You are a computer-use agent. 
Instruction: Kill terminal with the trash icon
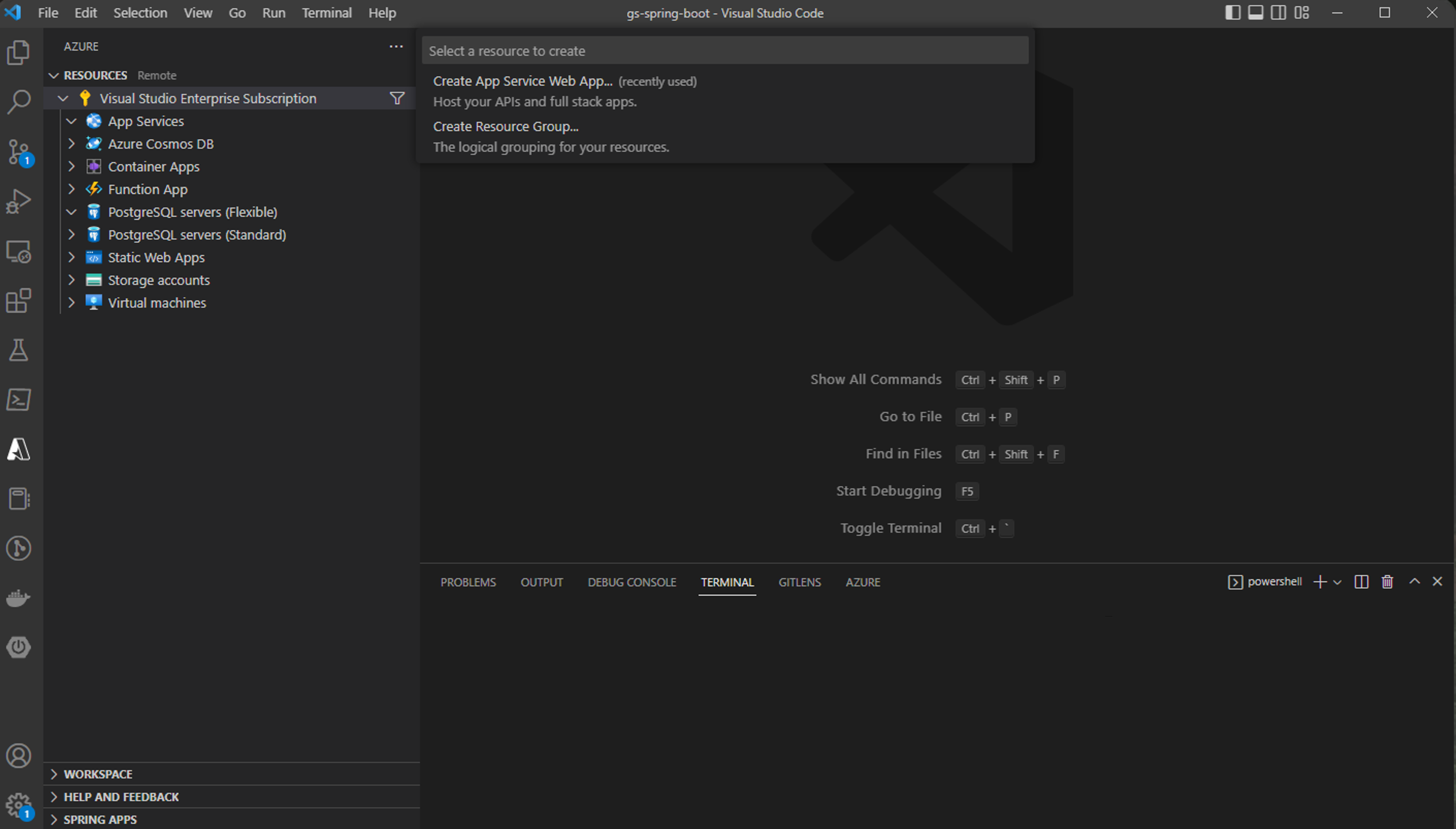click(1387, 581)
